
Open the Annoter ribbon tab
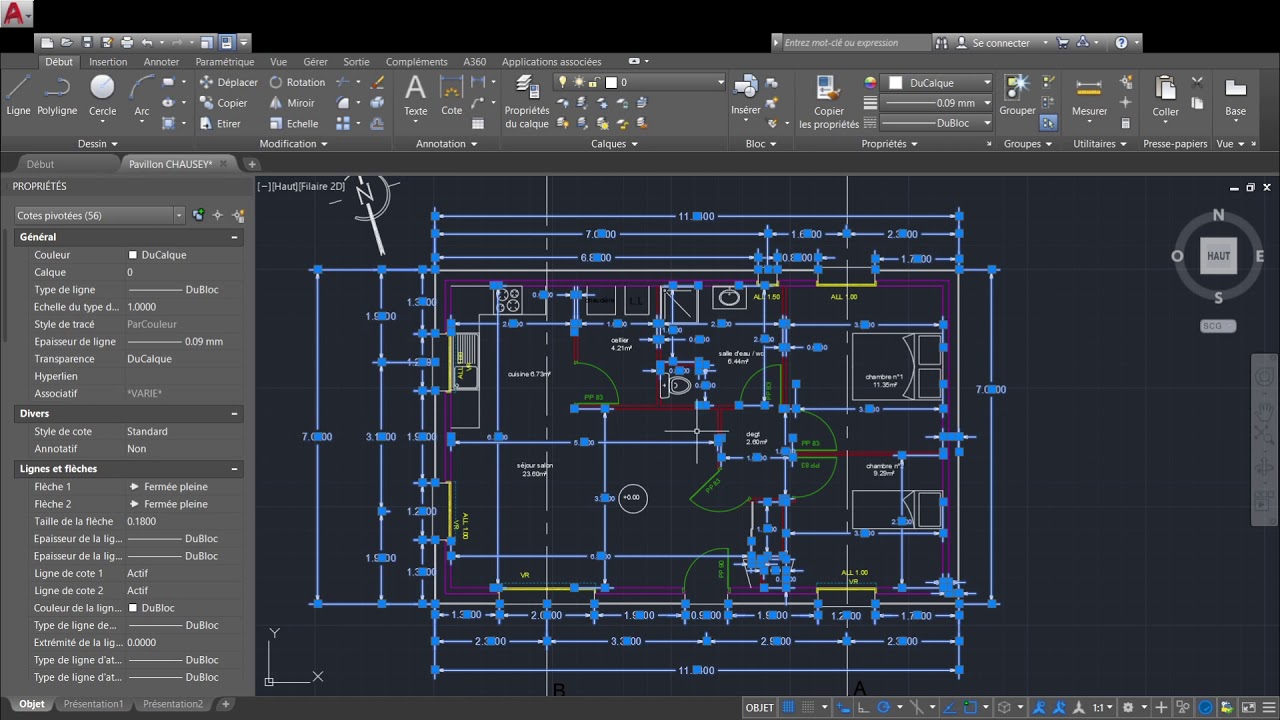click(161, 62)
